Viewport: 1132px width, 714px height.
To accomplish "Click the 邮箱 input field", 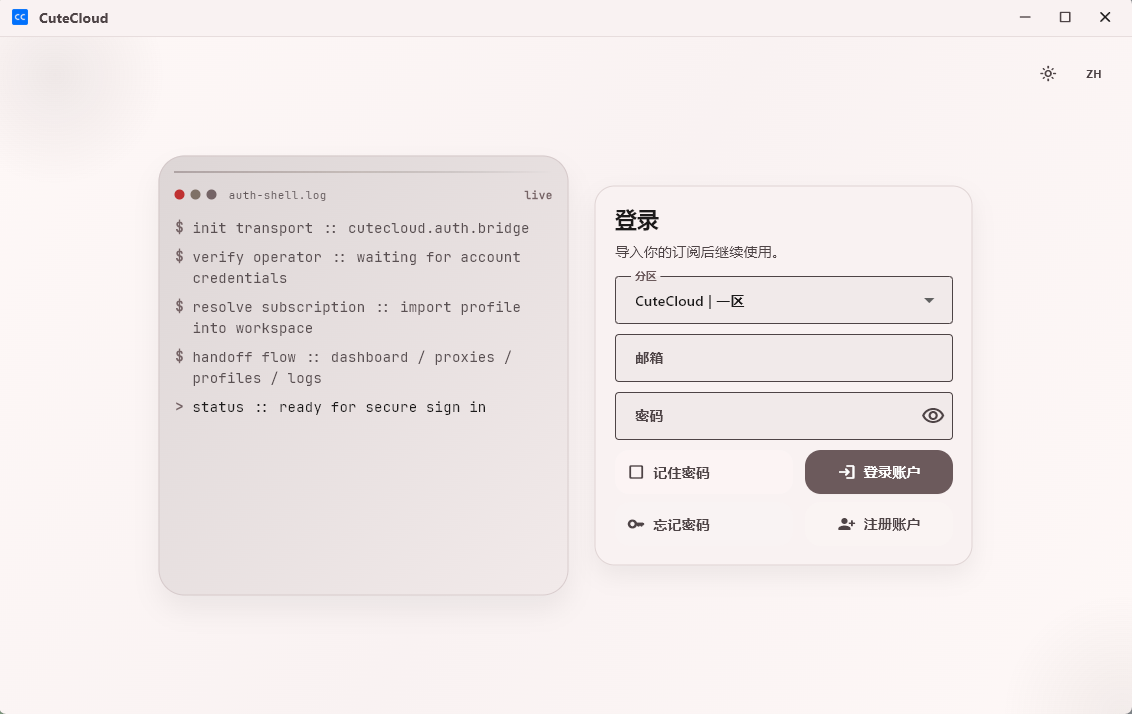I will [783, 358].
